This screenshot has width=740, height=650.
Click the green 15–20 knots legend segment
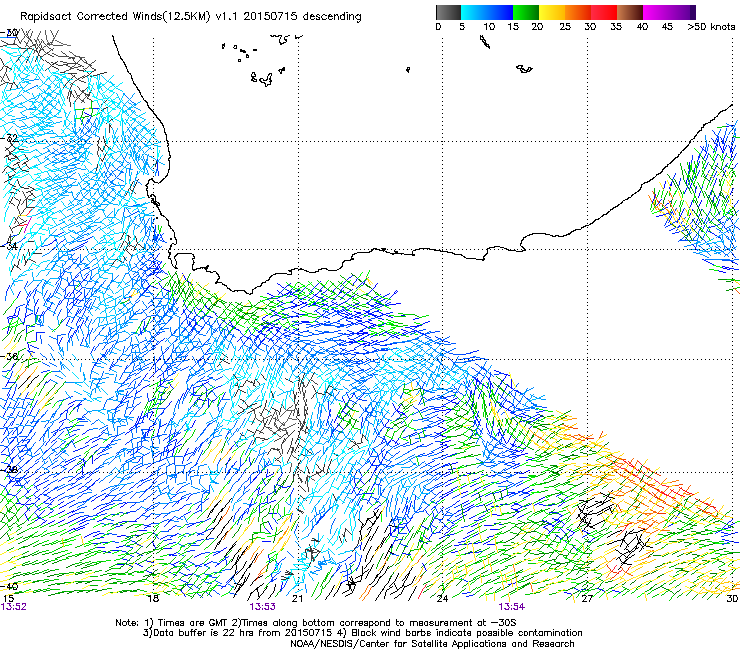pos(526,12)
